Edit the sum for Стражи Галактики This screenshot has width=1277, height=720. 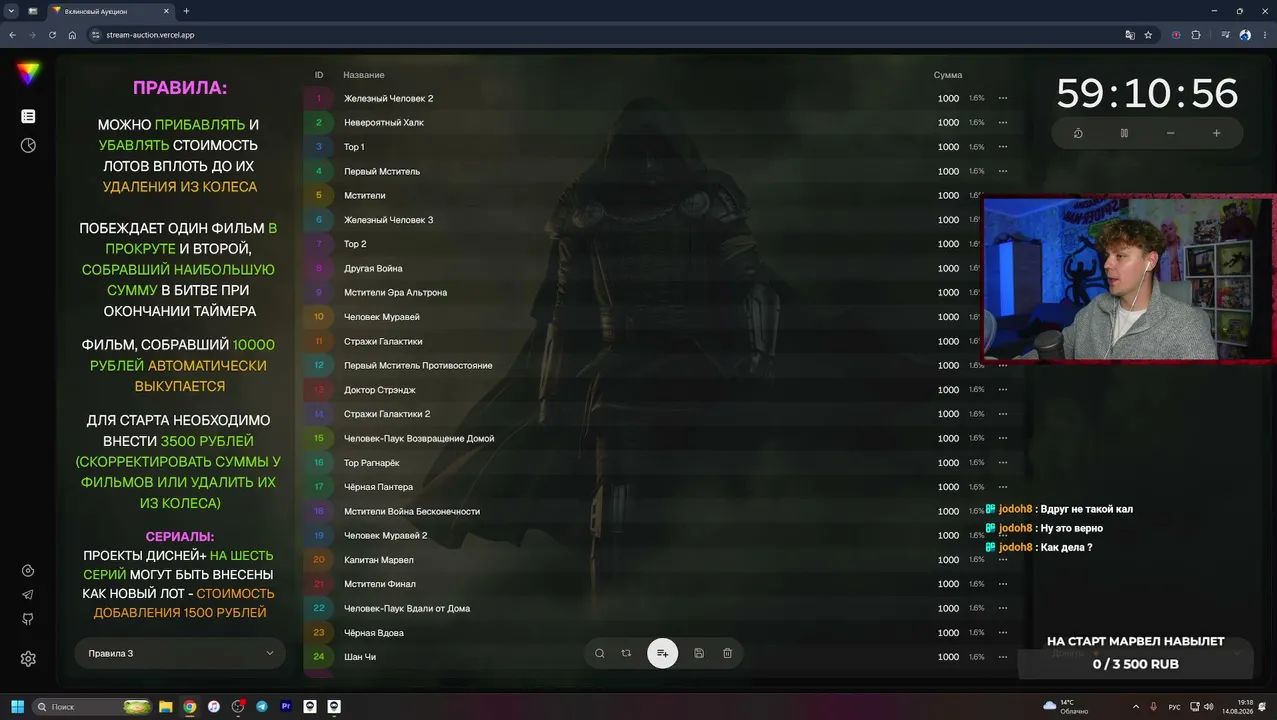[947, 341]
